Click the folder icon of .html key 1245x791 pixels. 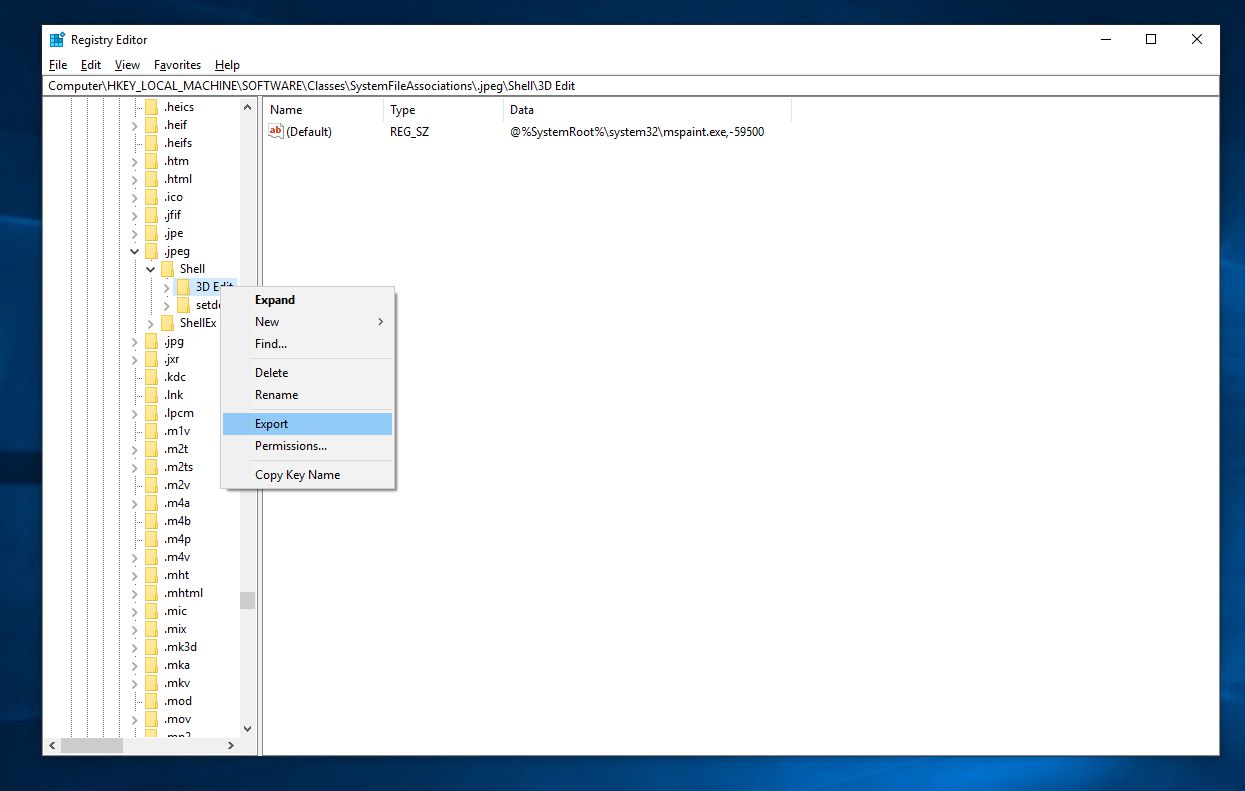click(151, 179)
